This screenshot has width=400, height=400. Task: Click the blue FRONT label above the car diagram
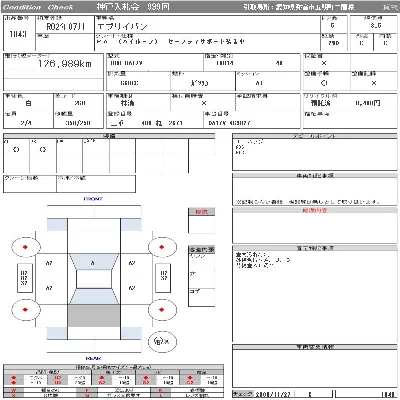click(x=93, y=199)
